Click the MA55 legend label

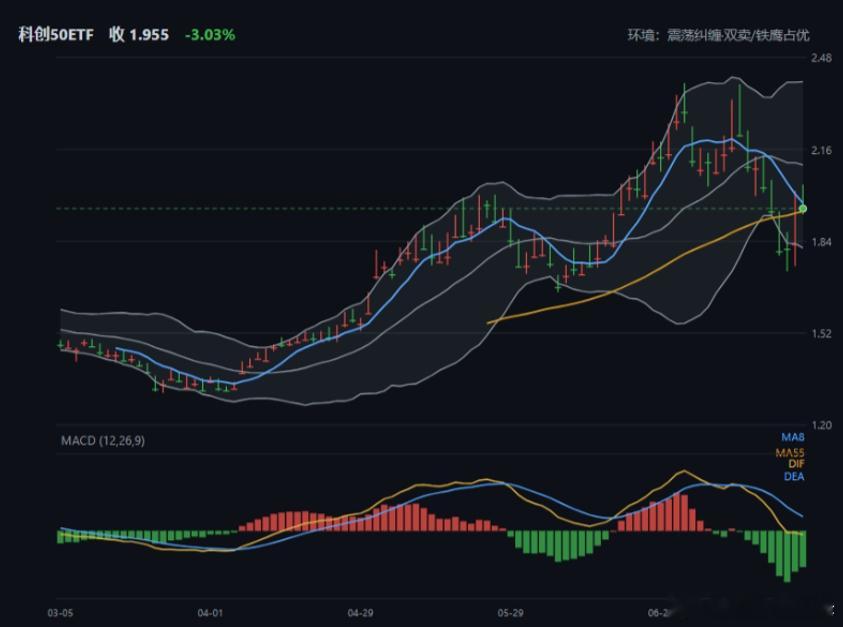point(790,453)
